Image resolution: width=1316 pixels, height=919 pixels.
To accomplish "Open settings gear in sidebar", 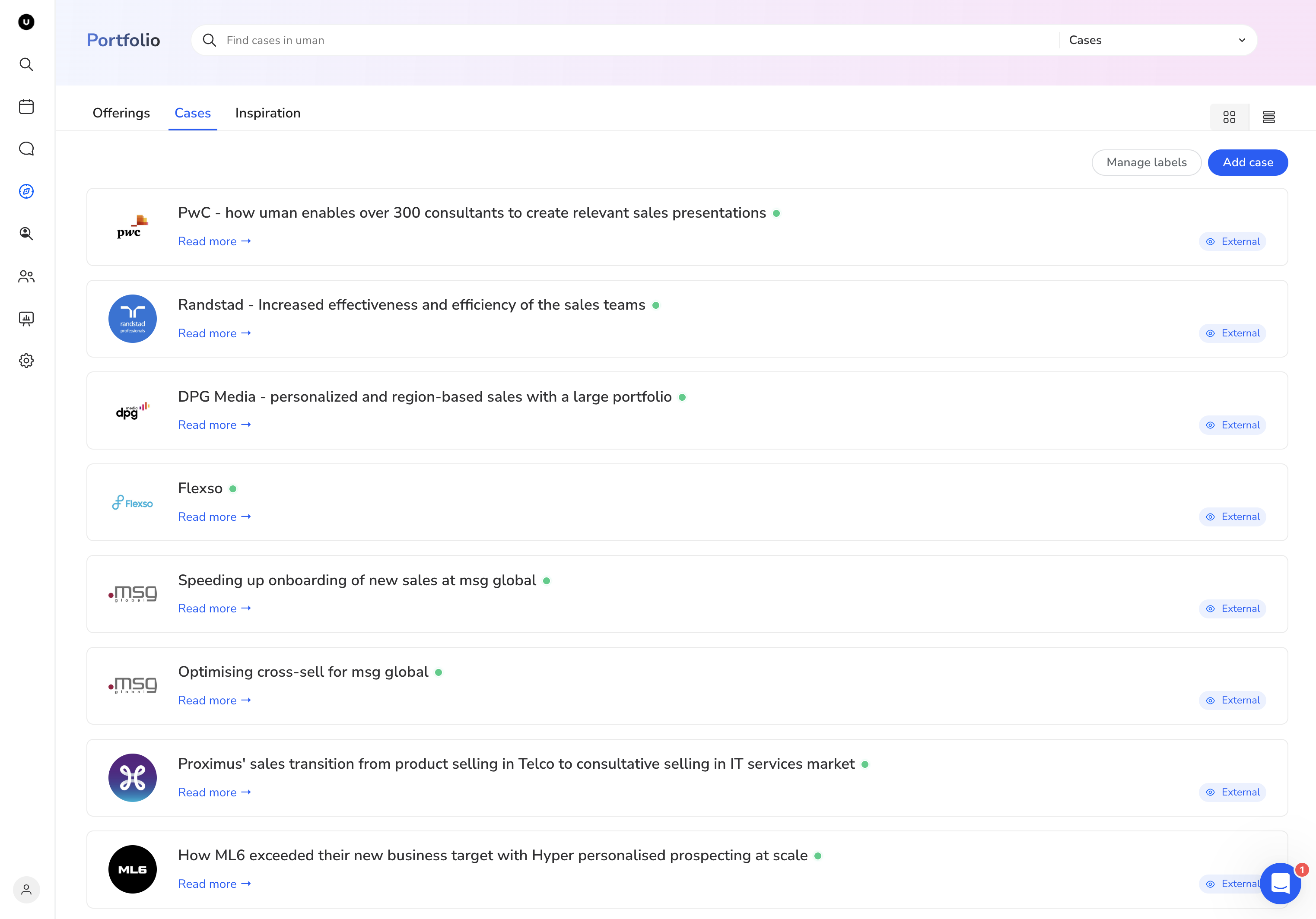I will pyautogui.click(x=26, y=360).
